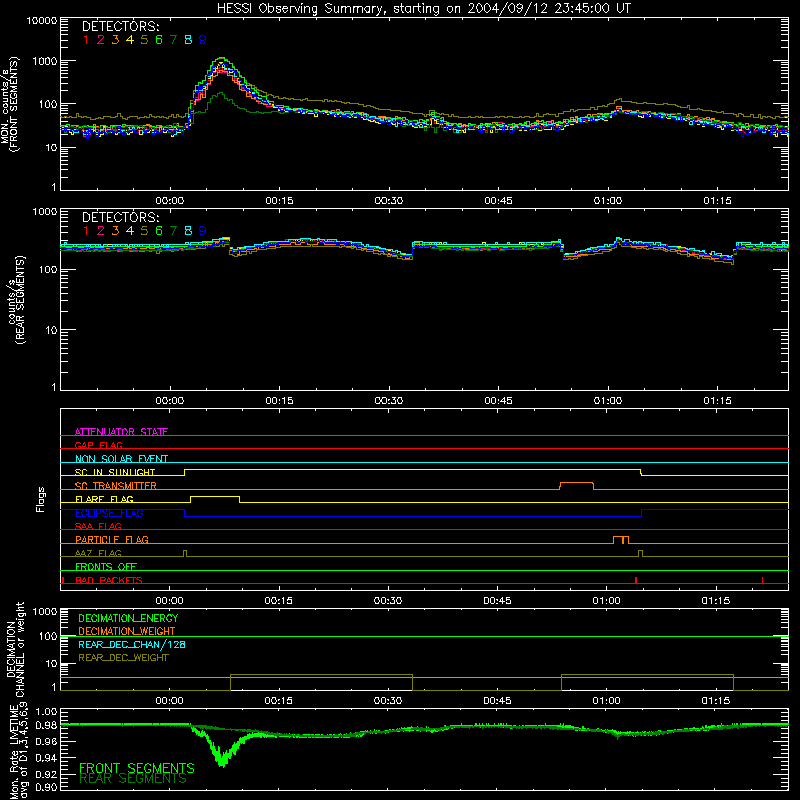The image size is (800, 800).
Task: Select detector 2 in front segments legend
Action: click(101, 40)
